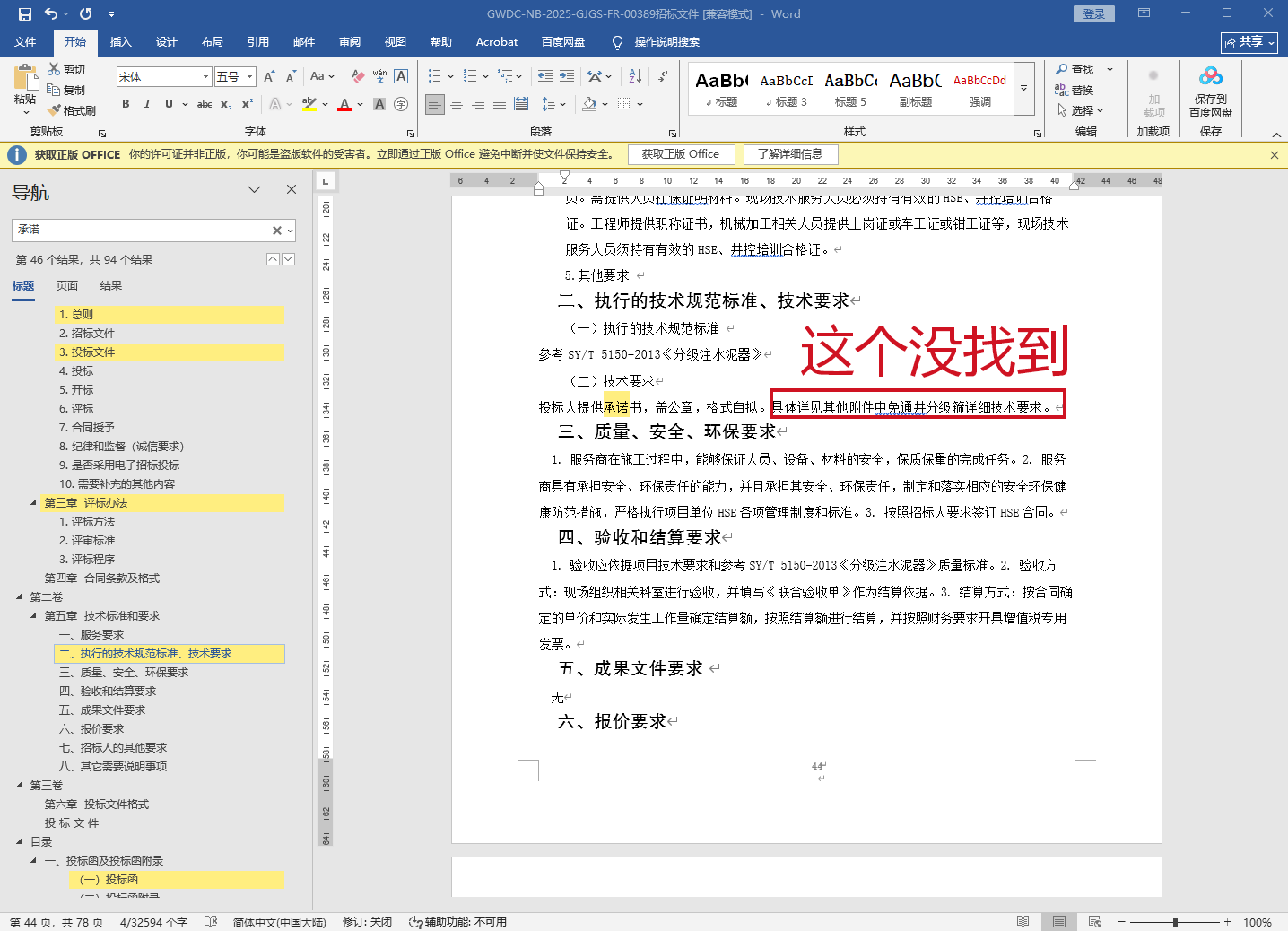Click the Find (查找) magnifier icon
1288x931 pixels.
[x=1063, y=69]
